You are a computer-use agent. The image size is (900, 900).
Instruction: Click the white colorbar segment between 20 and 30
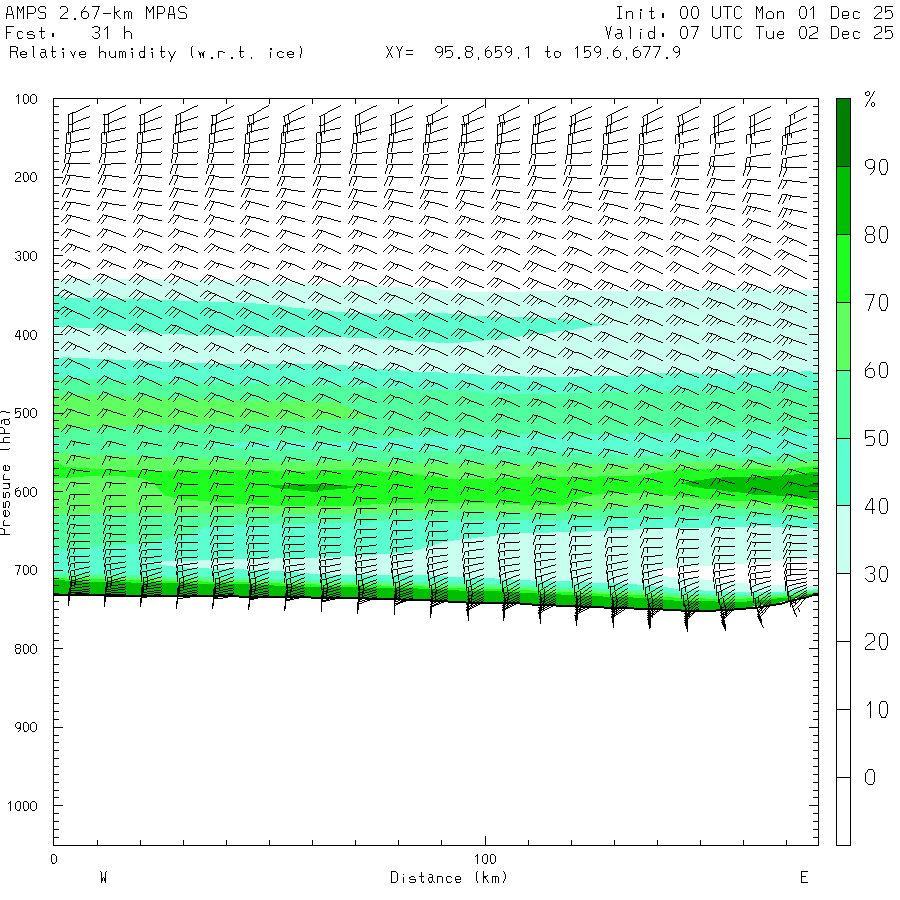[843, 607]
